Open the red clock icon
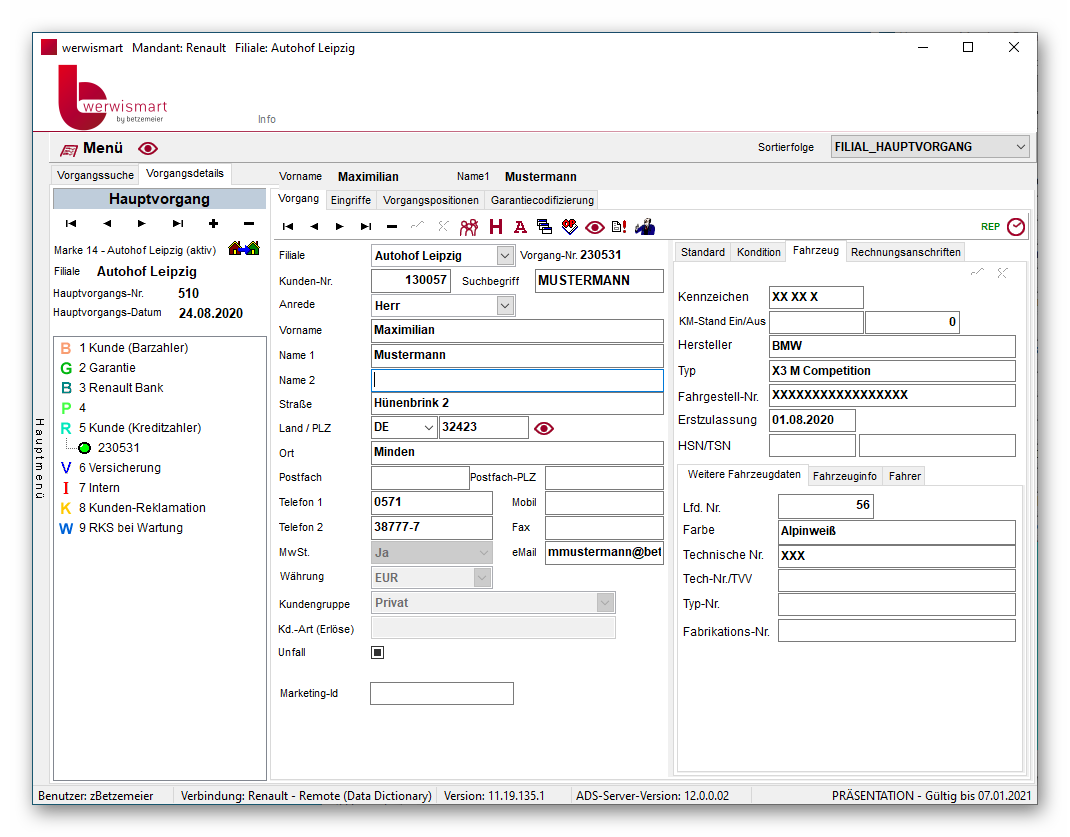 click(x=1016, y=227)
